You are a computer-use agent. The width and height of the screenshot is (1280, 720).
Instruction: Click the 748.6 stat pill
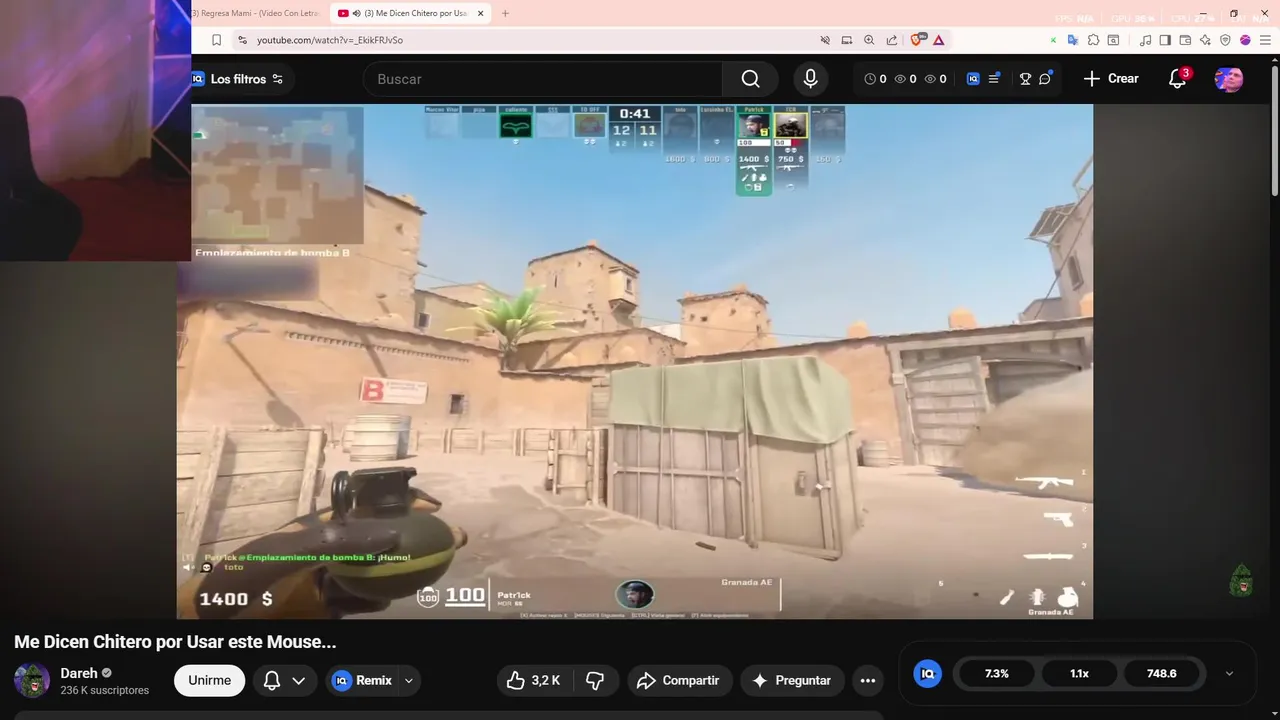coord(1161,674)
